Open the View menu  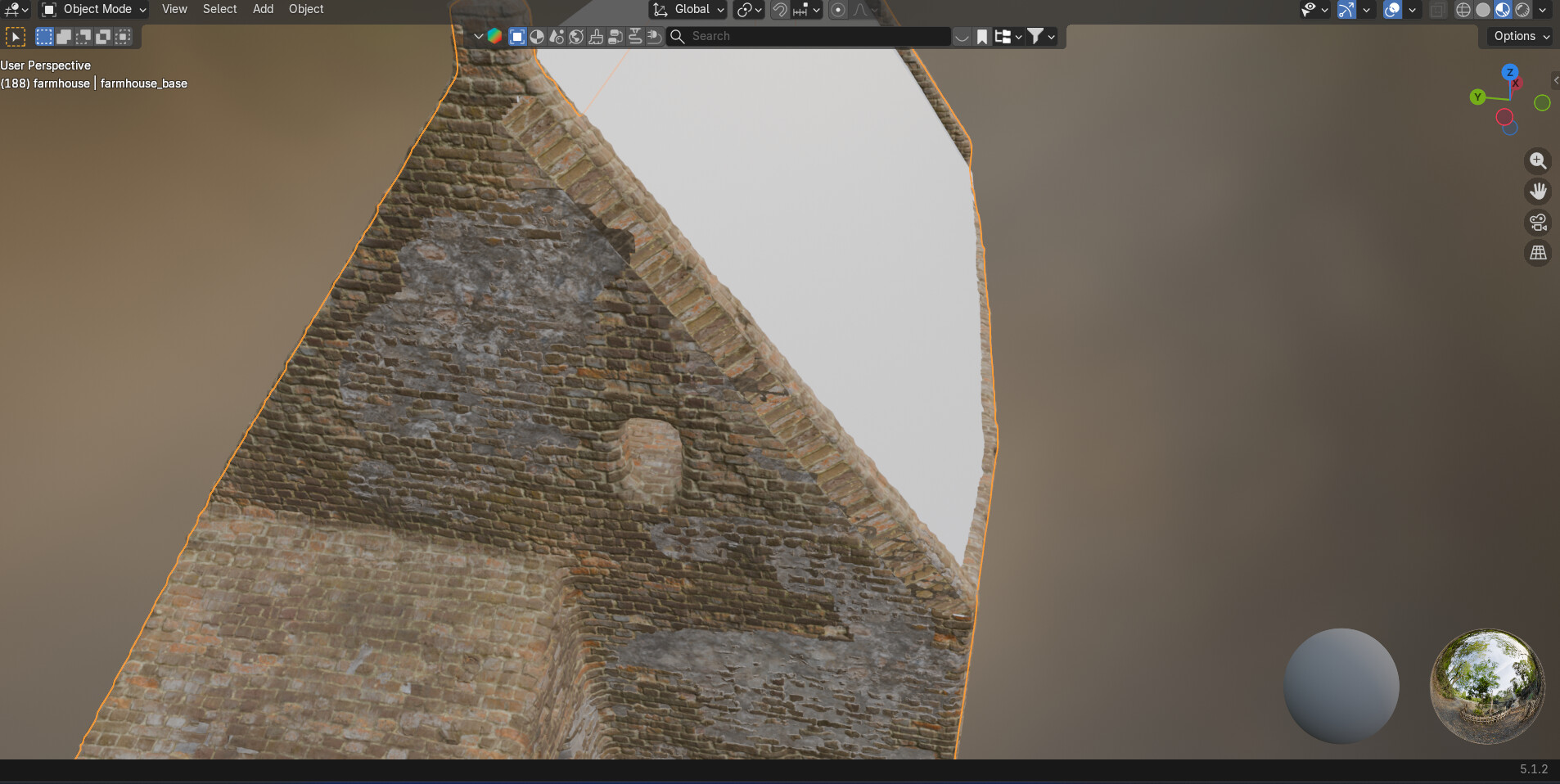(x=174, y=9)
